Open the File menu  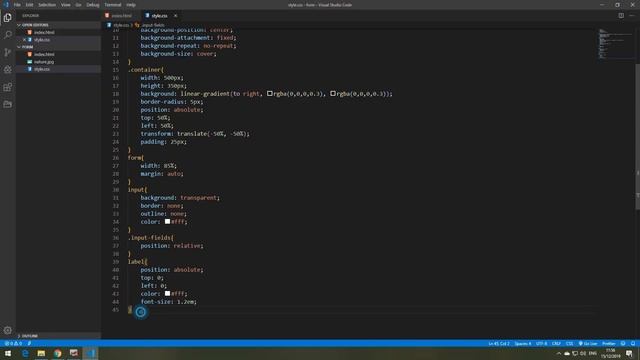click(x=17, y=5)
